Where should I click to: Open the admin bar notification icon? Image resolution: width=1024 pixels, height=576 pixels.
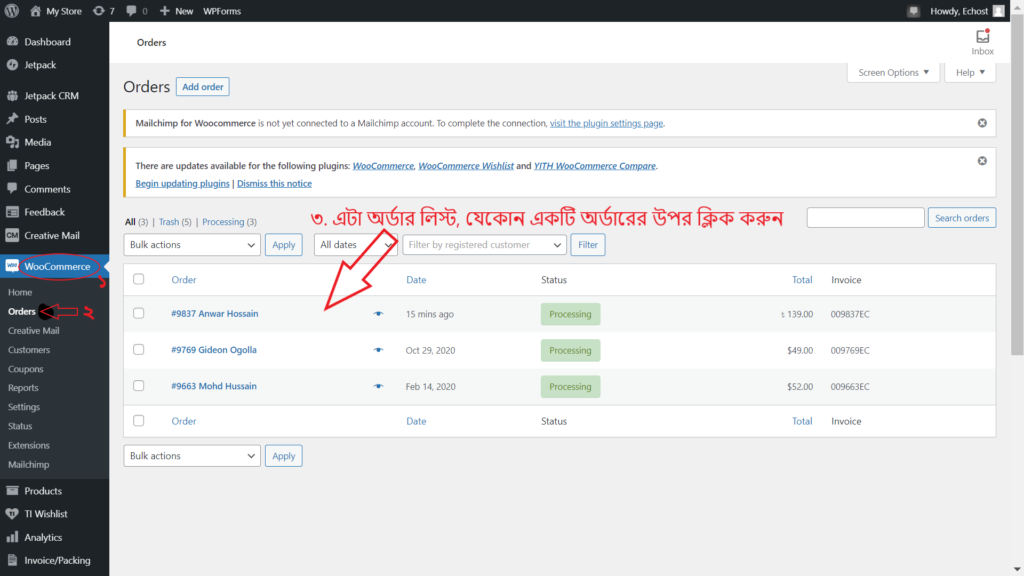(x=913, y=11)
